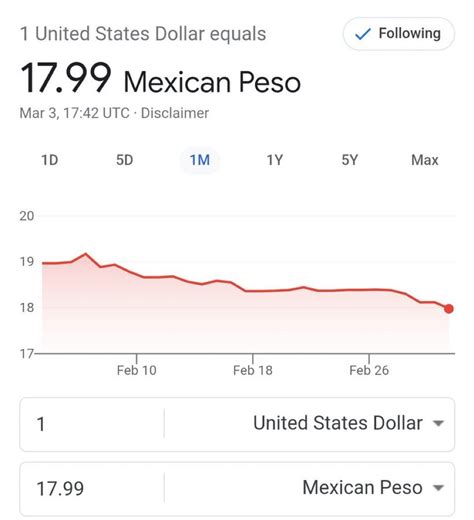Show the Max time range

click(x=425, y=160)
